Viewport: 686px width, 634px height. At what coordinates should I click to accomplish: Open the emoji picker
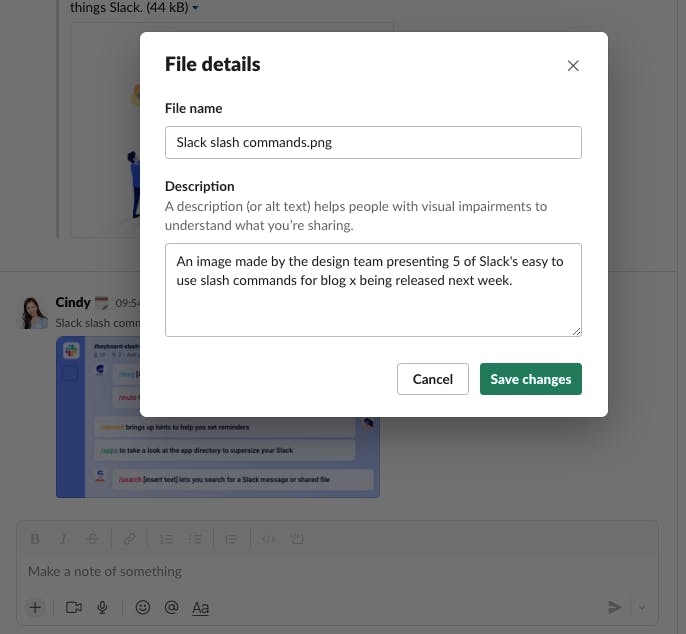(x=143, y=607)
